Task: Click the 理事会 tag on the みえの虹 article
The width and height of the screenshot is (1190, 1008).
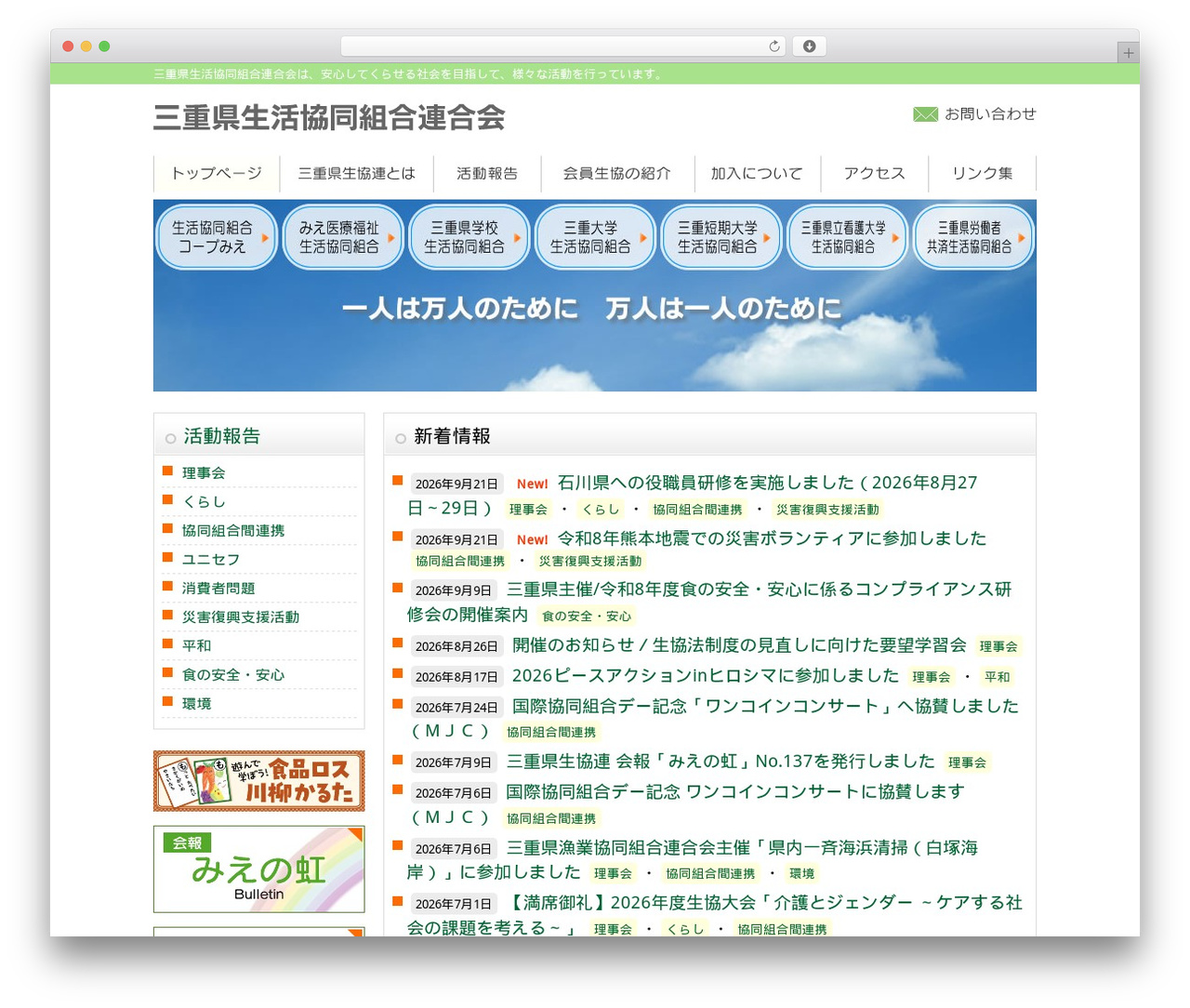Action: point(967,763)
